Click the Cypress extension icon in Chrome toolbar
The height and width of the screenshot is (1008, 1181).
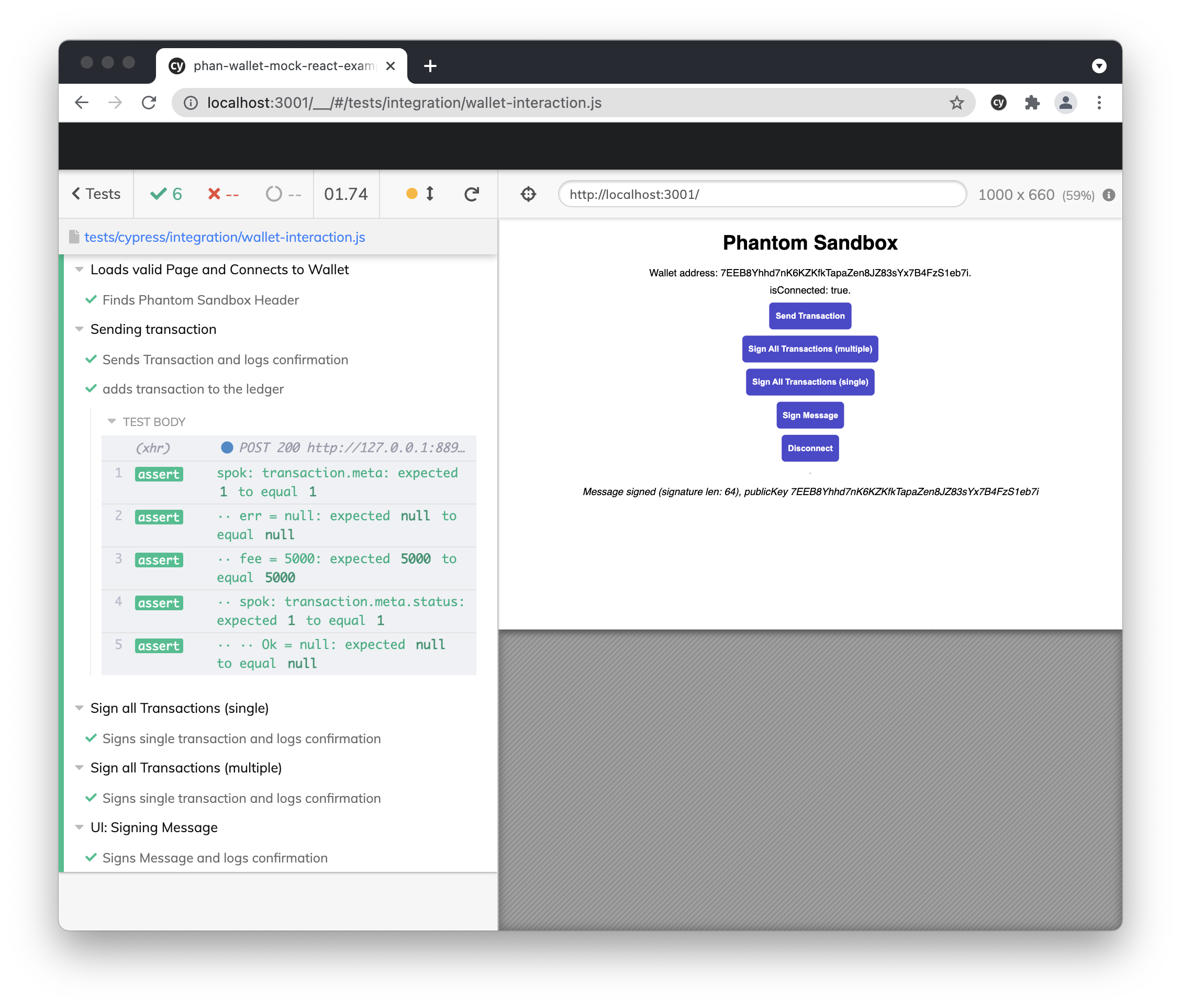999,103
